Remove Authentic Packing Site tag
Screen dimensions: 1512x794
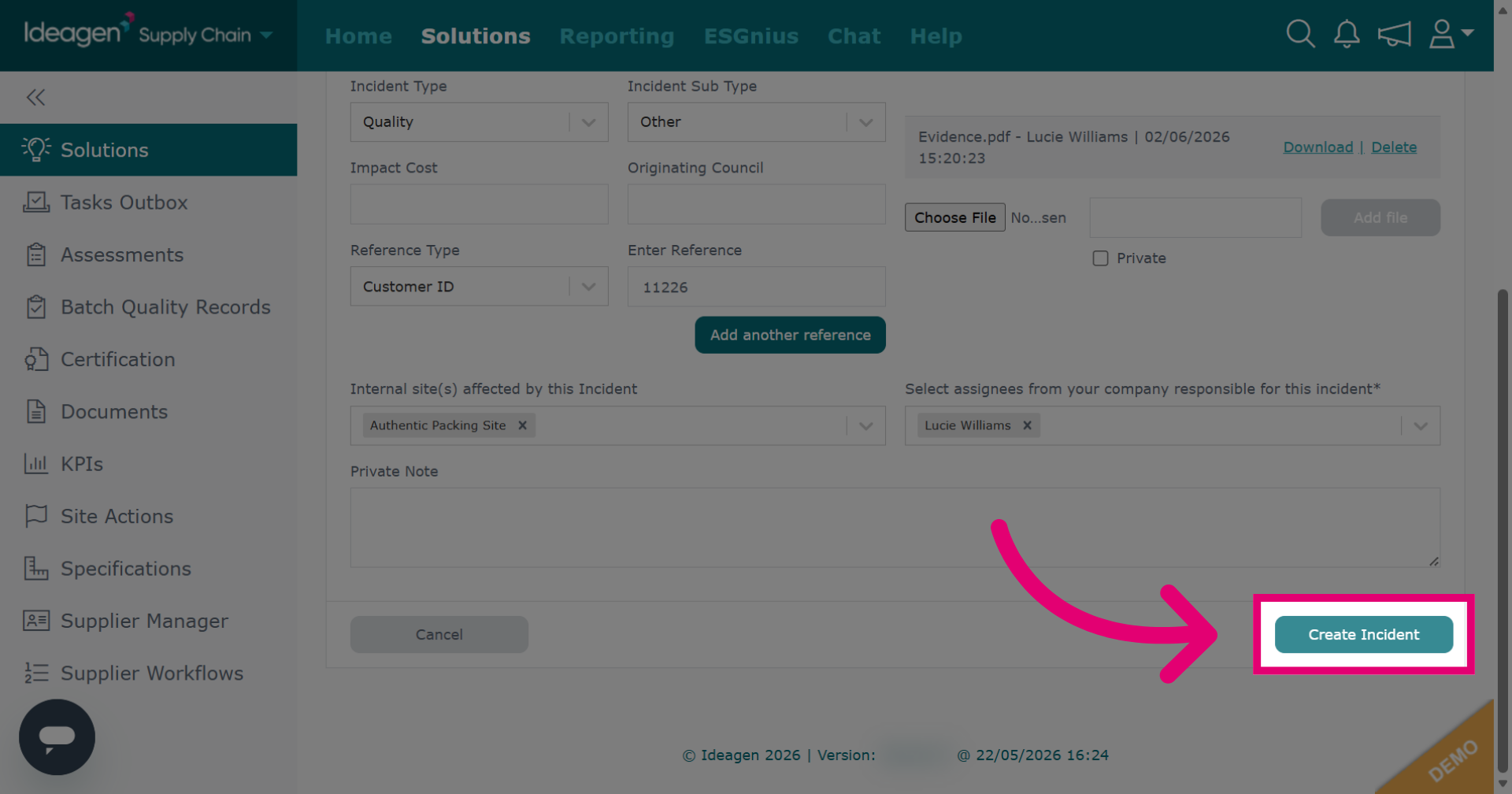tap(522, 425)
